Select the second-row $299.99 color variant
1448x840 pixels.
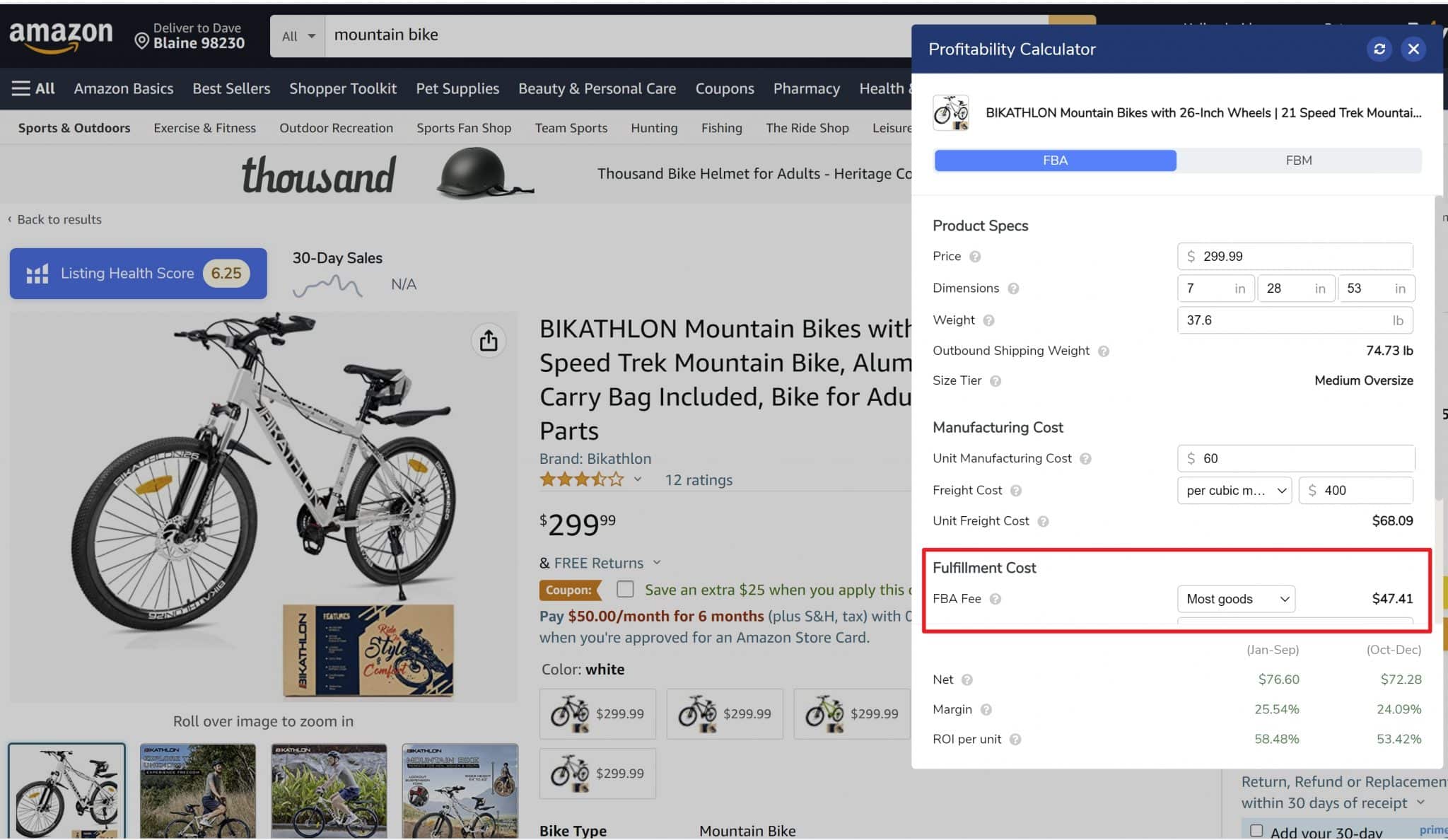click(597, 774)
